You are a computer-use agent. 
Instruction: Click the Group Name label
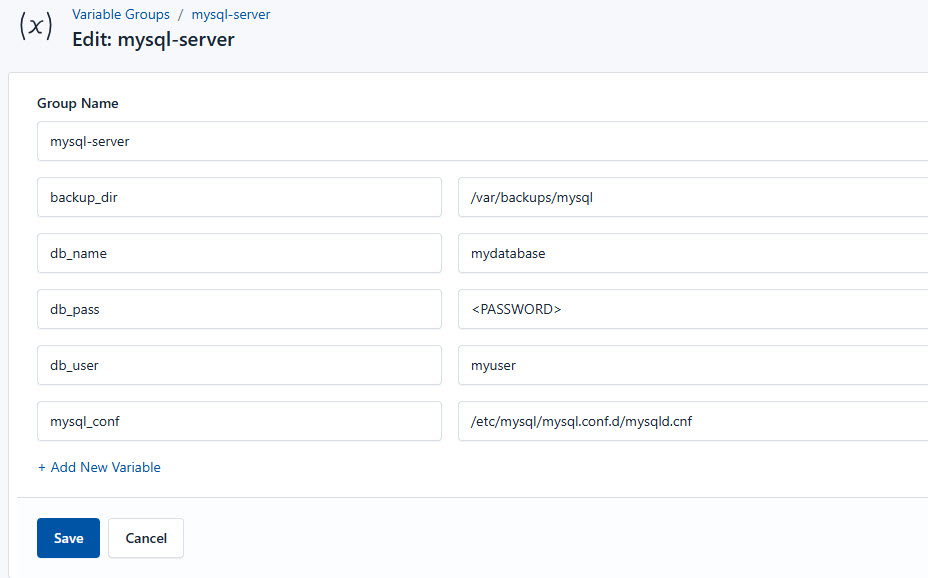coord(77,103)
